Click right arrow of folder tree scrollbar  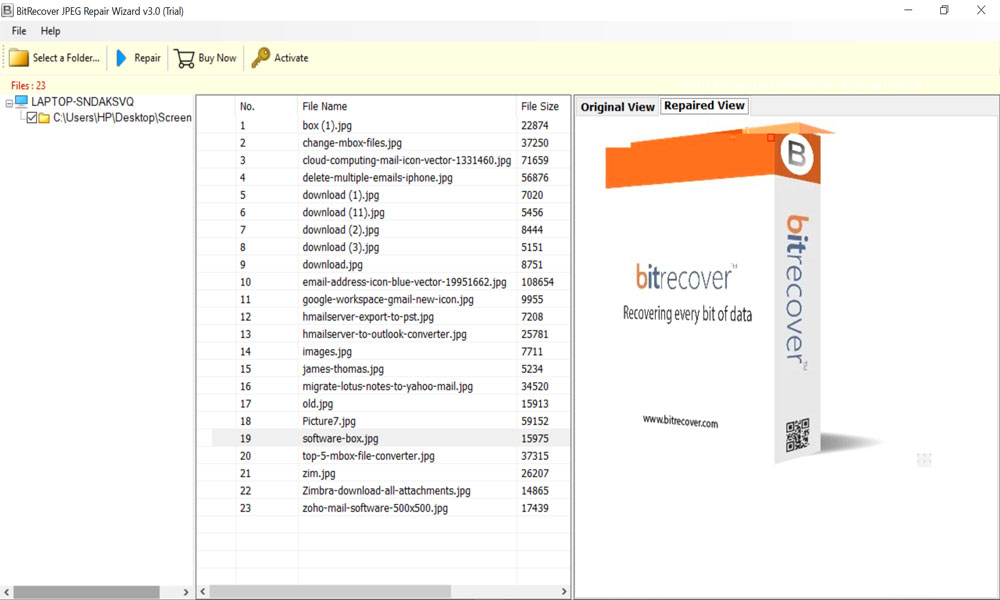186,592
